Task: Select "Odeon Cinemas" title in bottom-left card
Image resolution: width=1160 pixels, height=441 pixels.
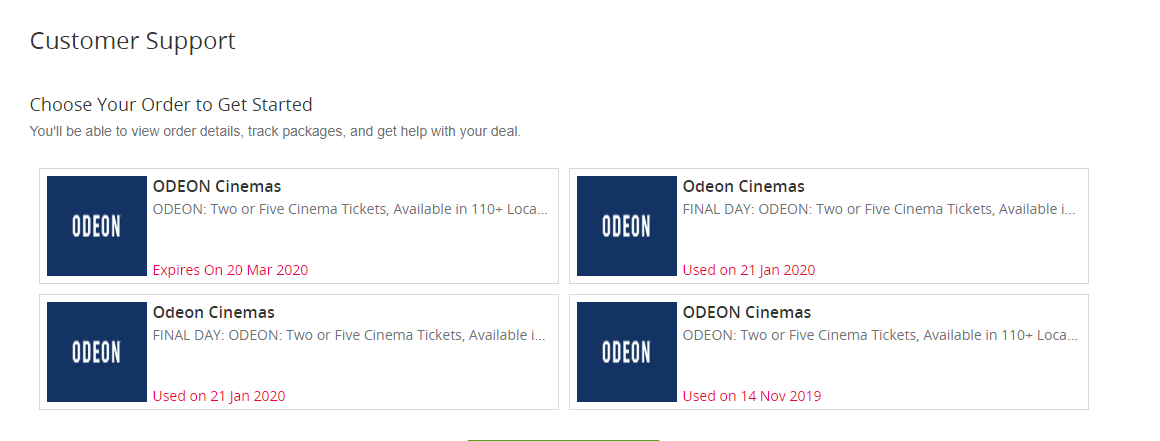Action: (214, 312)
